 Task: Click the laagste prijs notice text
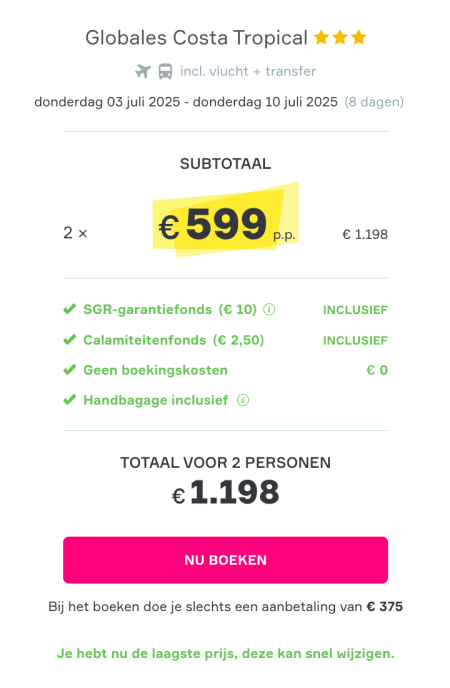coord(225,654)
